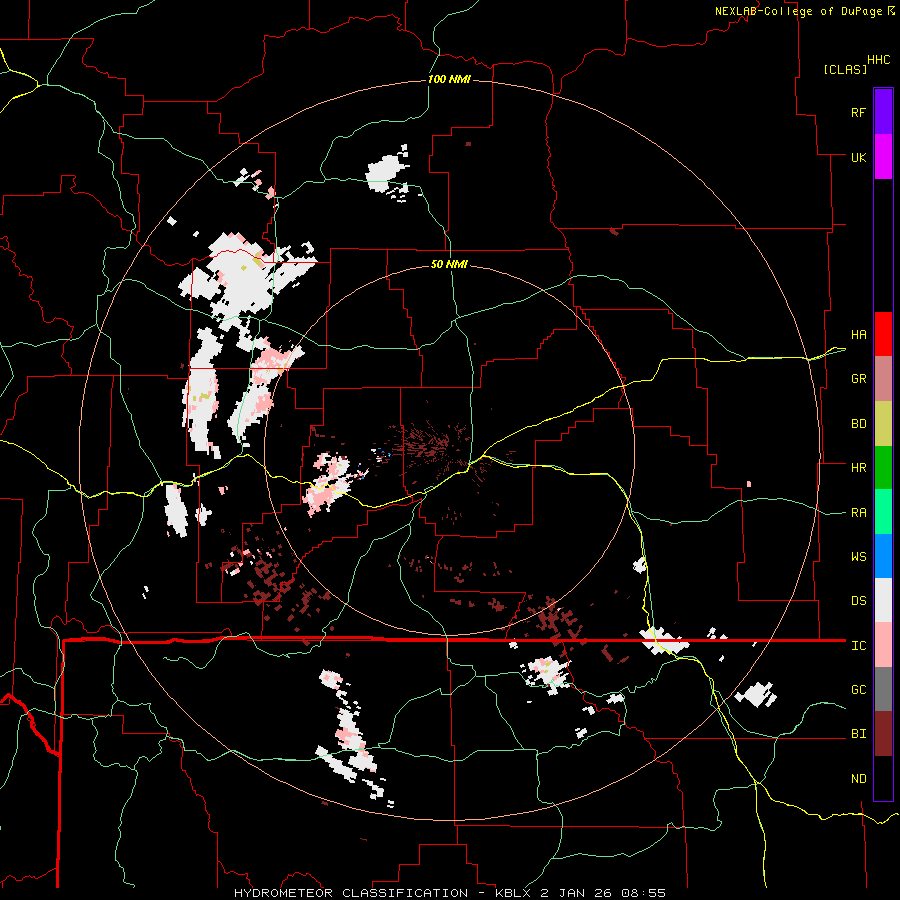Click the GC legend label

(859, 690)
